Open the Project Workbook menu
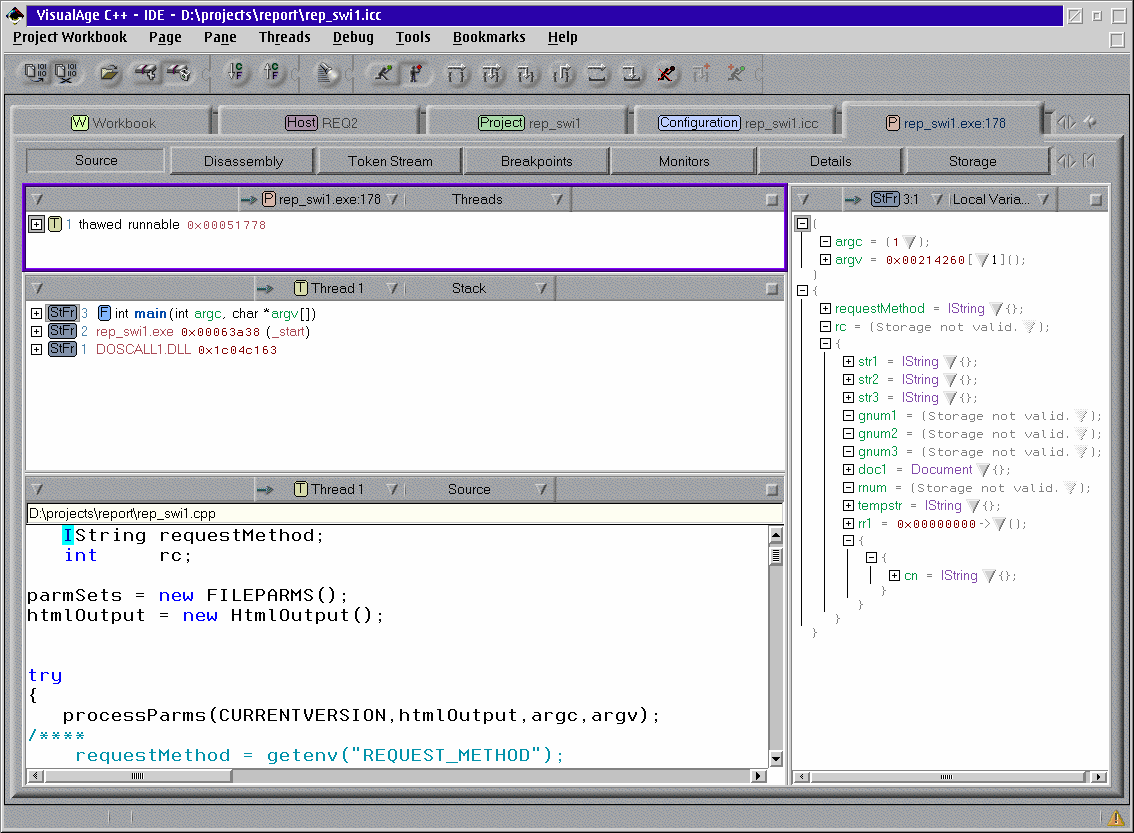This screenshot has width=1134, height=833. click(69, 37)
